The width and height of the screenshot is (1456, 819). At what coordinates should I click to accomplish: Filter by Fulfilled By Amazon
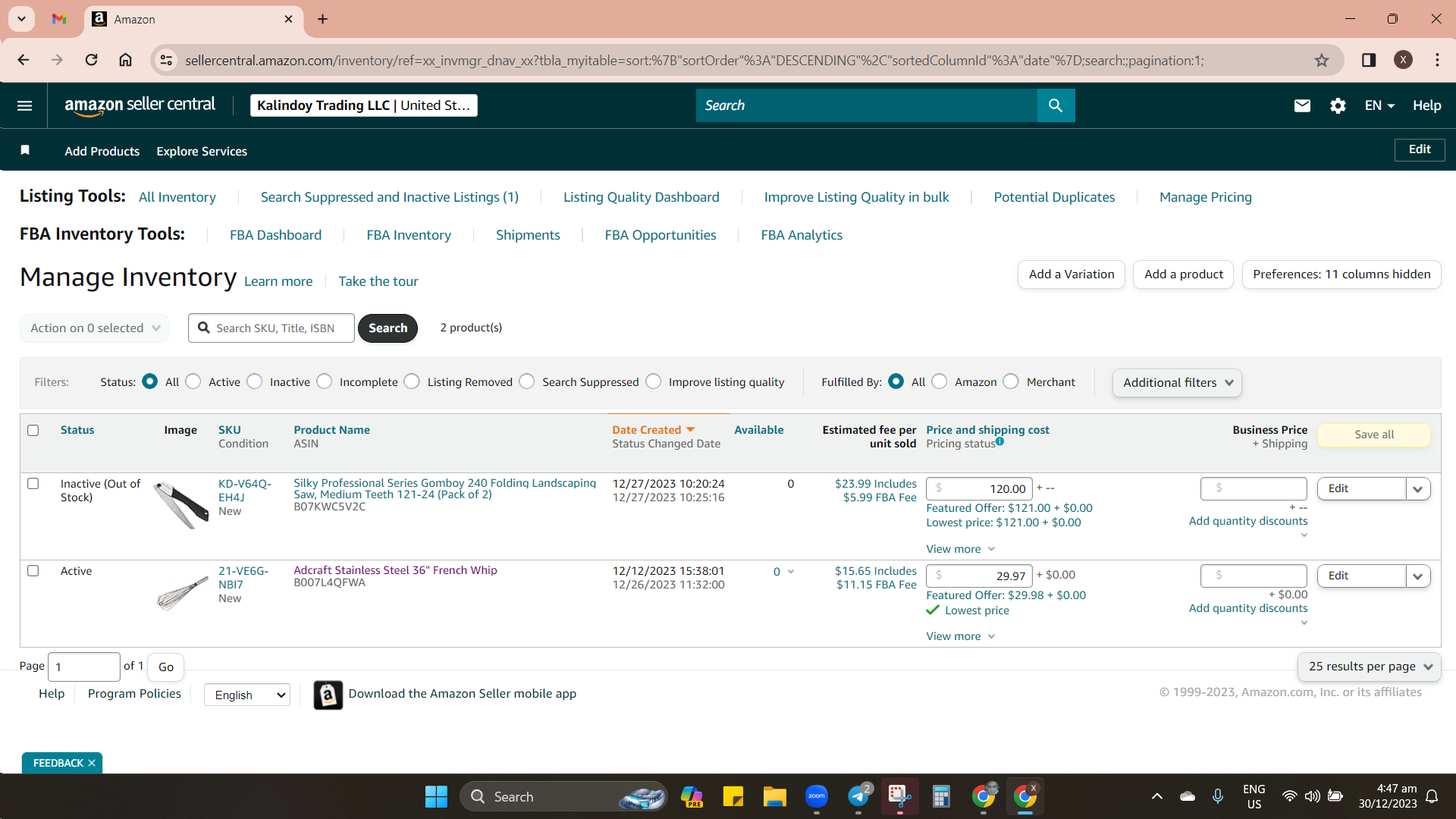click(x=940, y=381)
